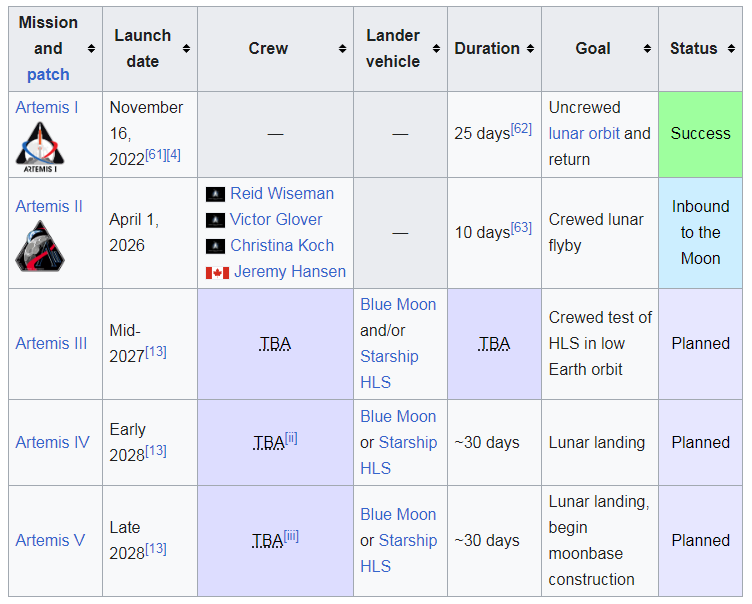Click the TBA crew cell for Artemis III
The width and height of the screenshot is (752, 604).
point(275,344)
